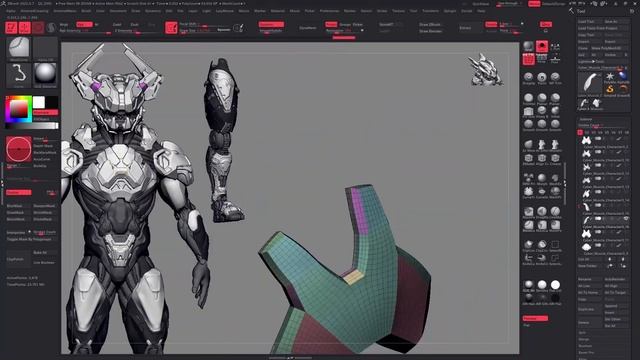Open the Help menu

[x=481, y=11]
